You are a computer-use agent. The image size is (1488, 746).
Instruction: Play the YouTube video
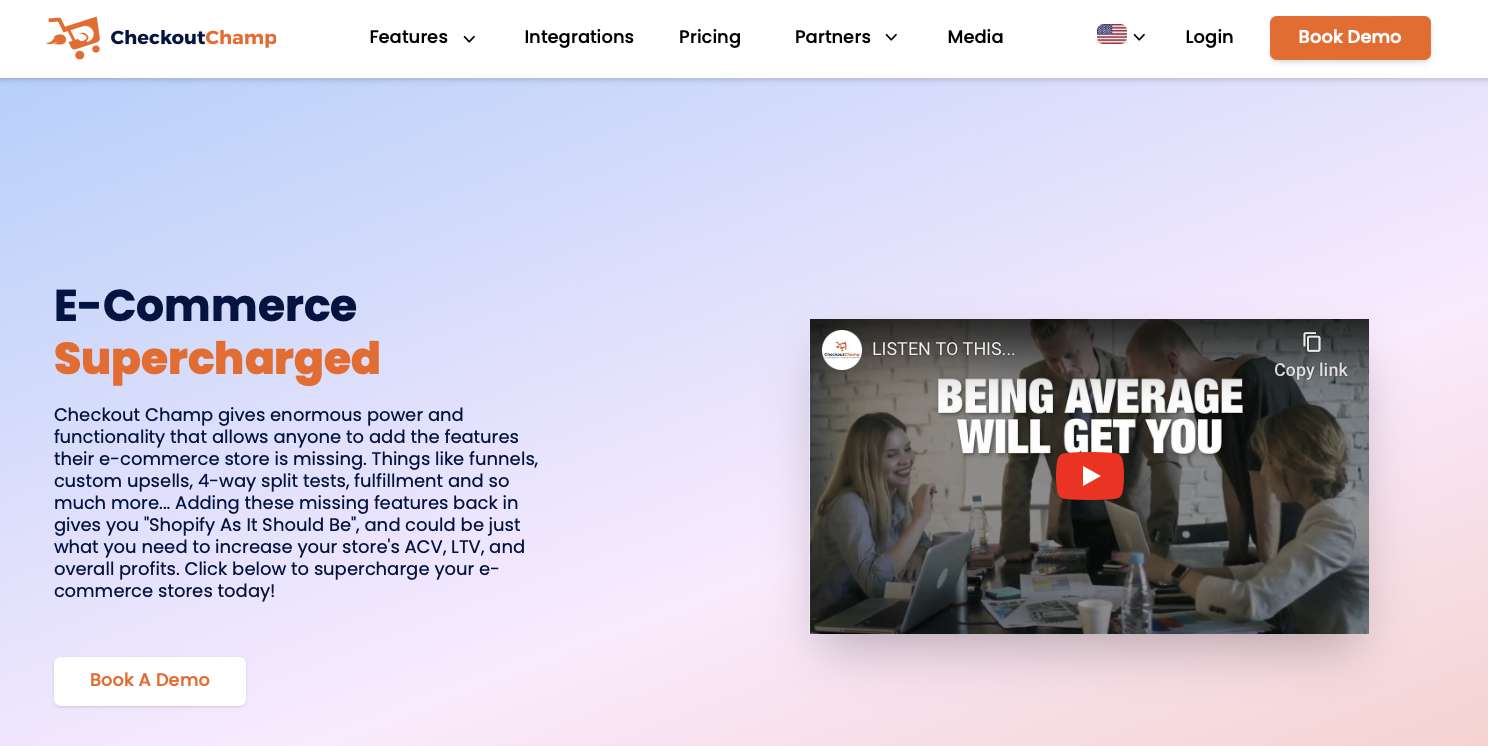click(x=1090, y=476)
